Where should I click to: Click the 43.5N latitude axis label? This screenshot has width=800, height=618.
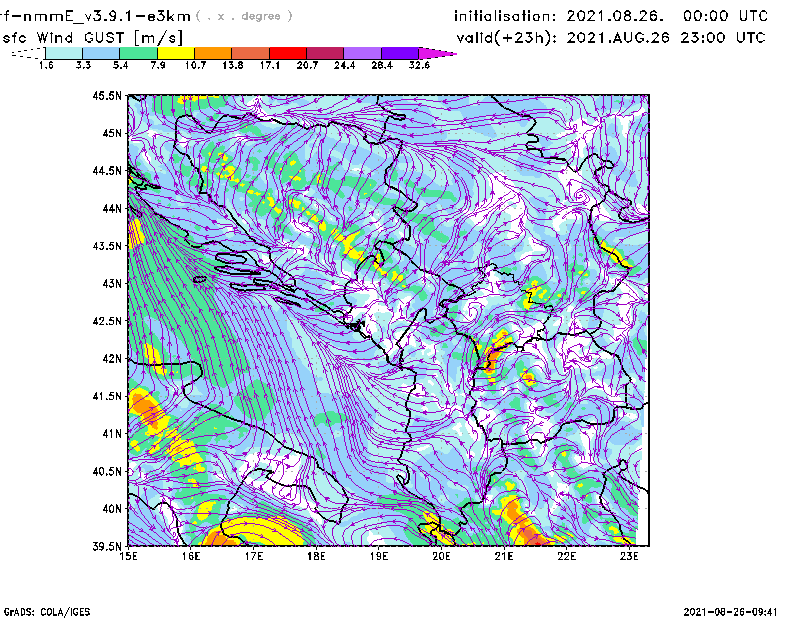point(107,246)
